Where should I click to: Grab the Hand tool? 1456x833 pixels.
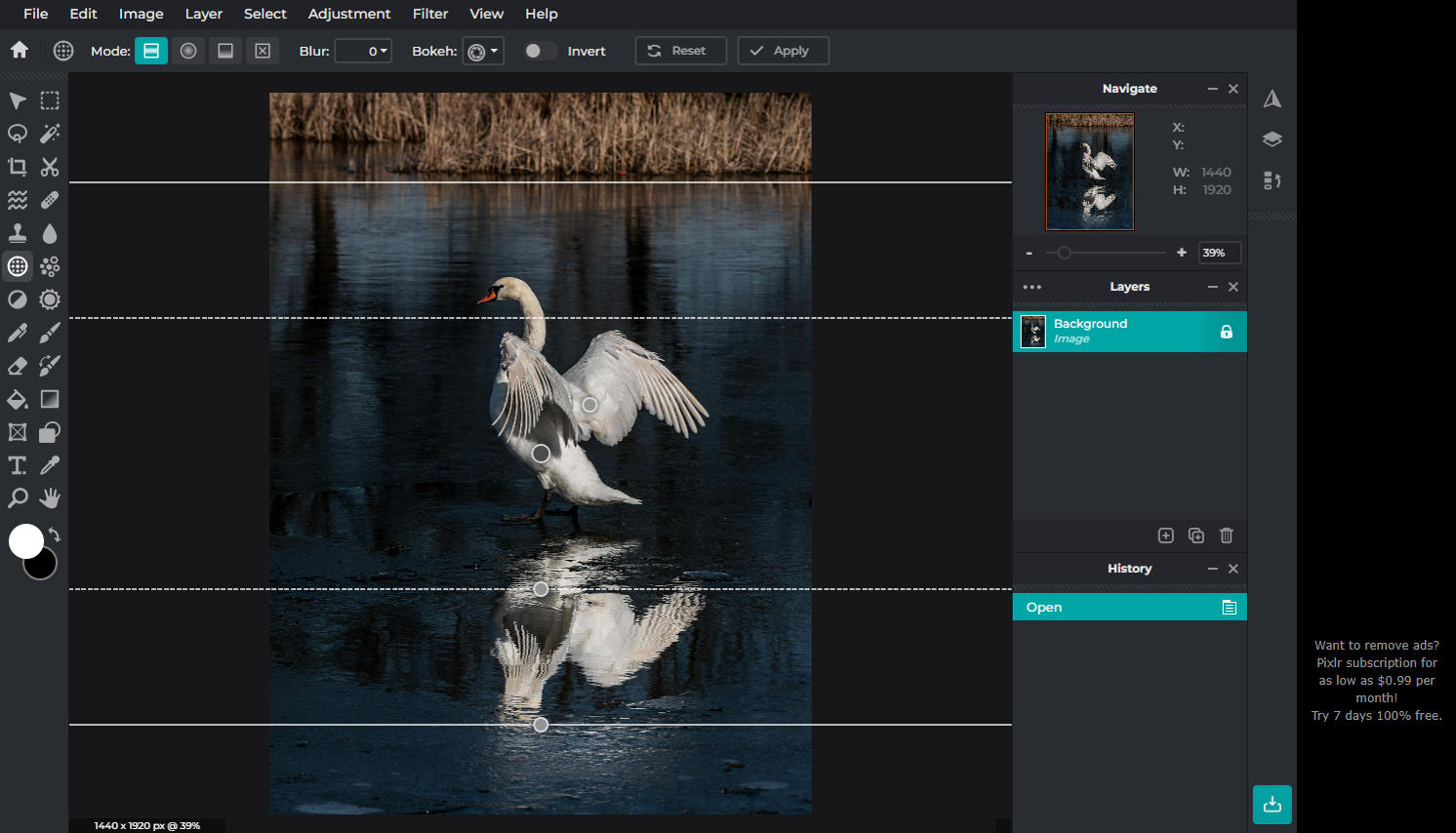[x=50, y=498]
